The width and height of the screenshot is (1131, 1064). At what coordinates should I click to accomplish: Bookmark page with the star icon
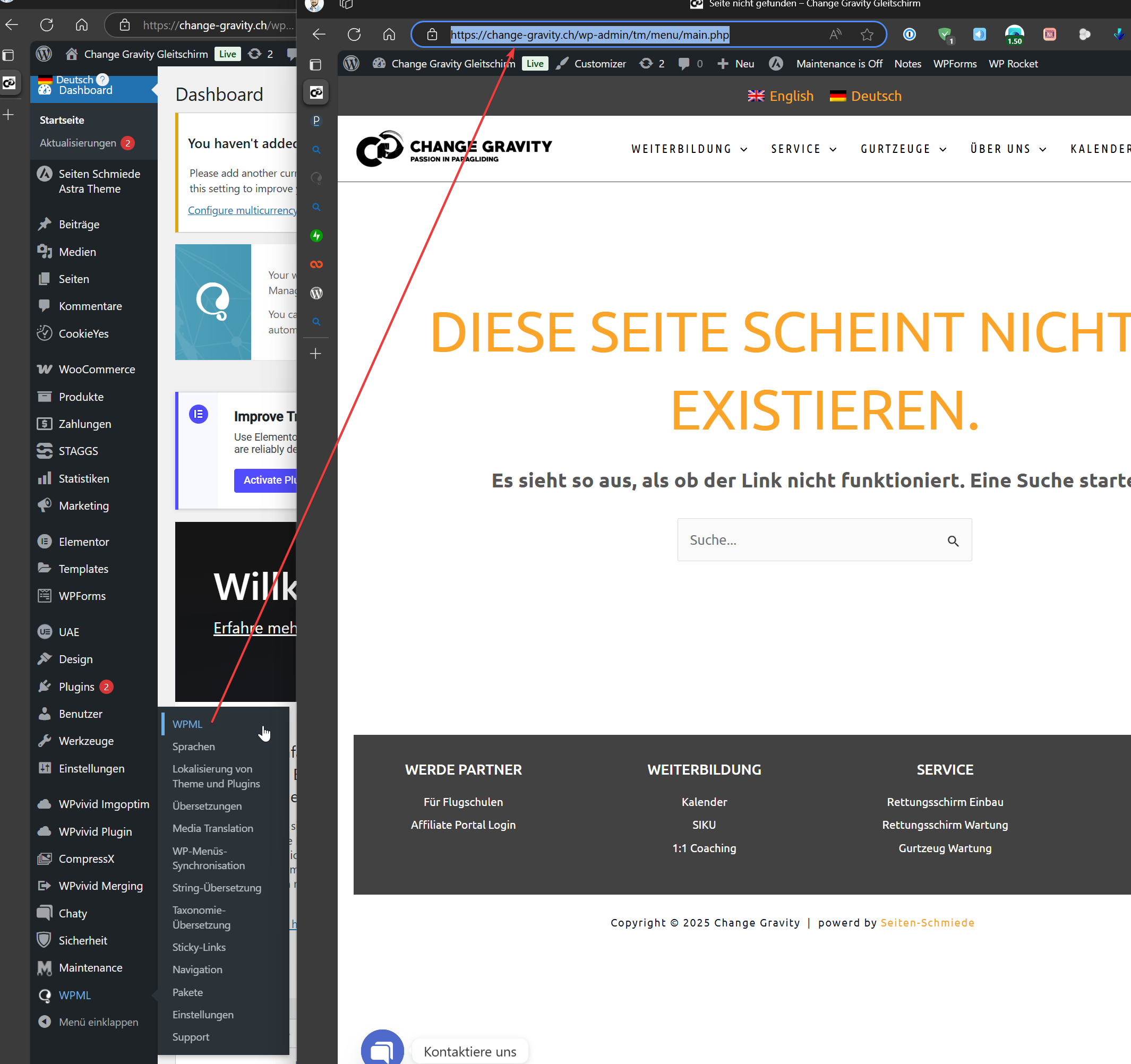tap(867, 35)
